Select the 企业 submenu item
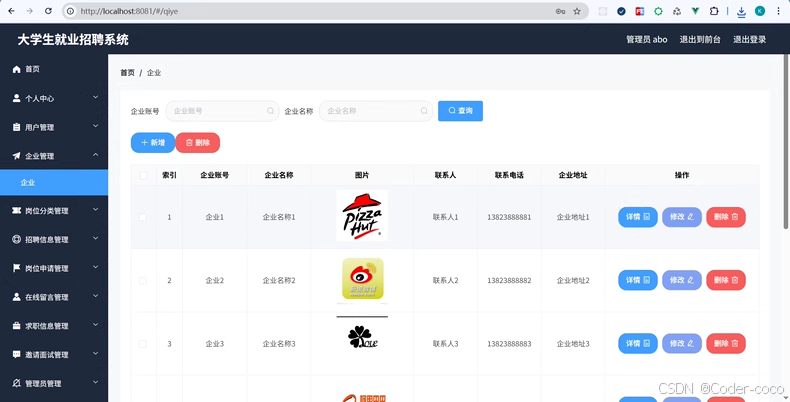Viewport: 790px width, 402px height. [x=54, y=182]
